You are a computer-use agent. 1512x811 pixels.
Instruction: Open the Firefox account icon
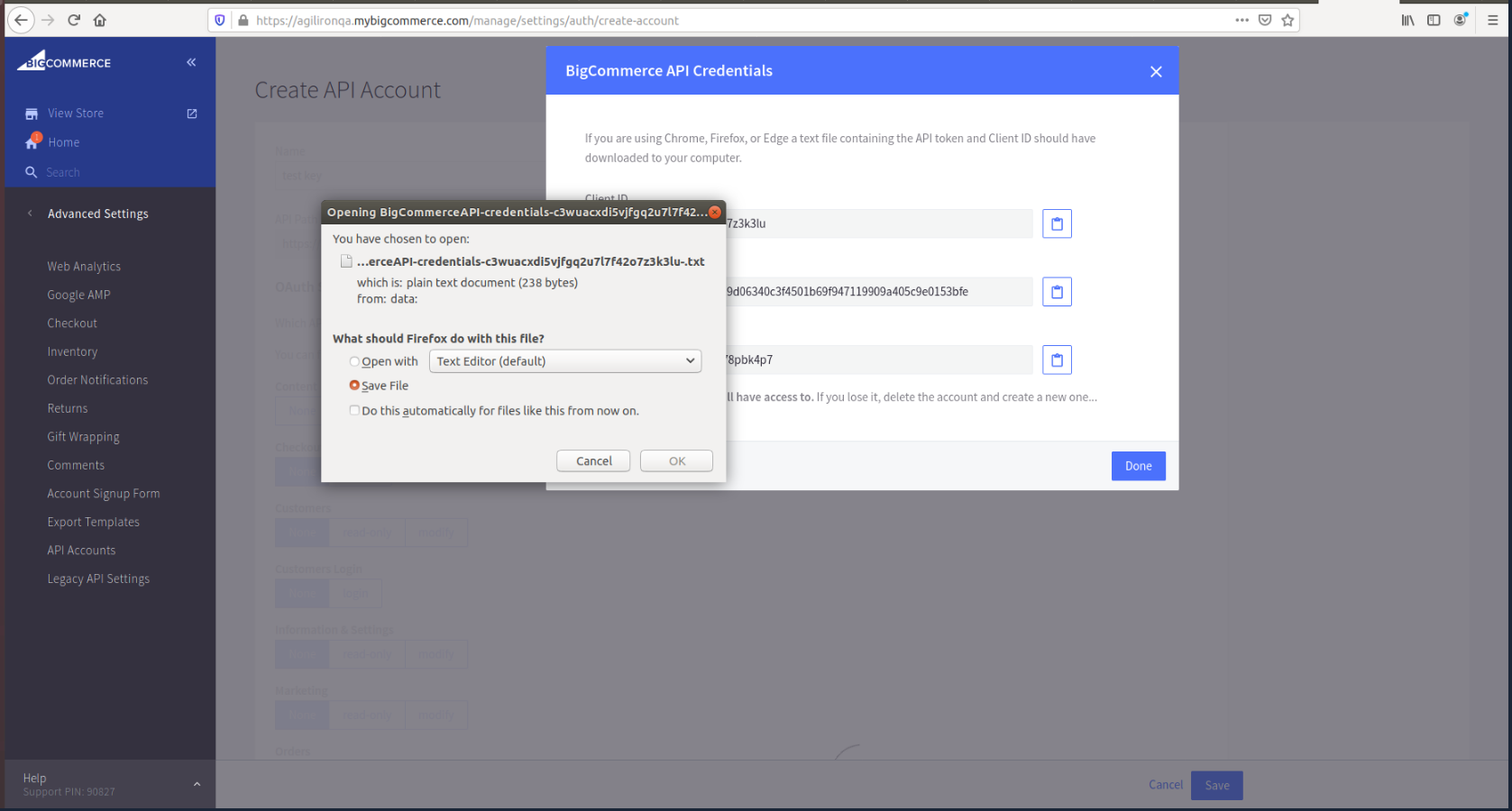[1460, 20]
